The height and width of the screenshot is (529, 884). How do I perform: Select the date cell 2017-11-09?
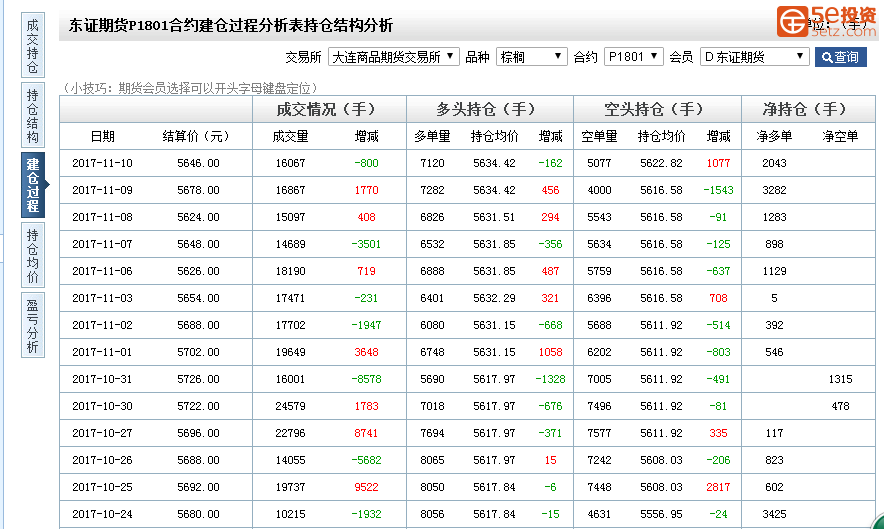click(103, 190)
